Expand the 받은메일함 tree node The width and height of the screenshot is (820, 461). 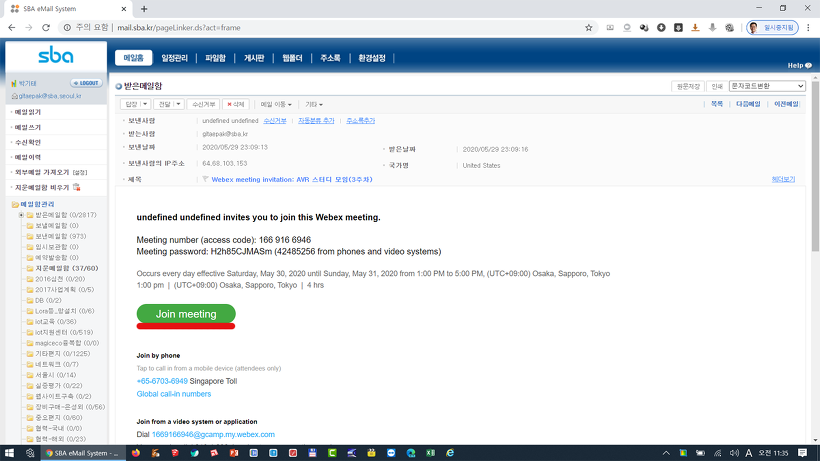(x=21, y=215)
